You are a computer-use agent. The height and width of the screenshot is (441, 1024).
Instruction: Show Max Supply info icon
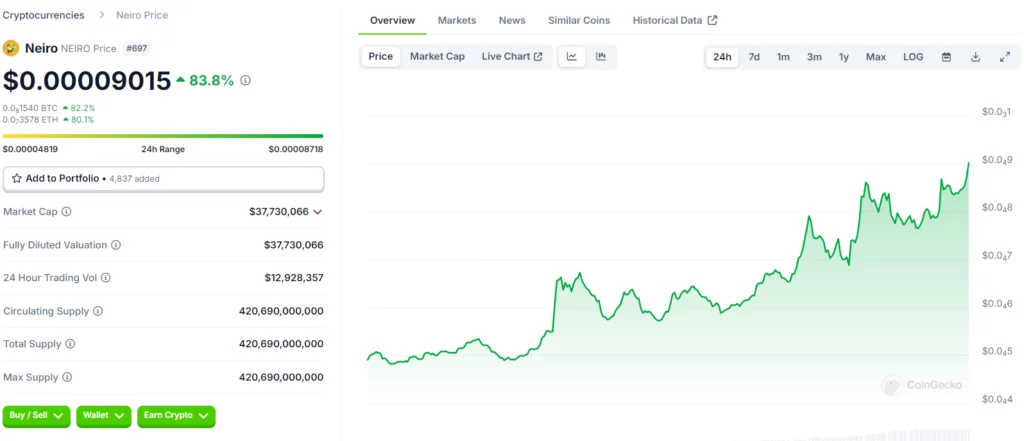click(67, 377)
